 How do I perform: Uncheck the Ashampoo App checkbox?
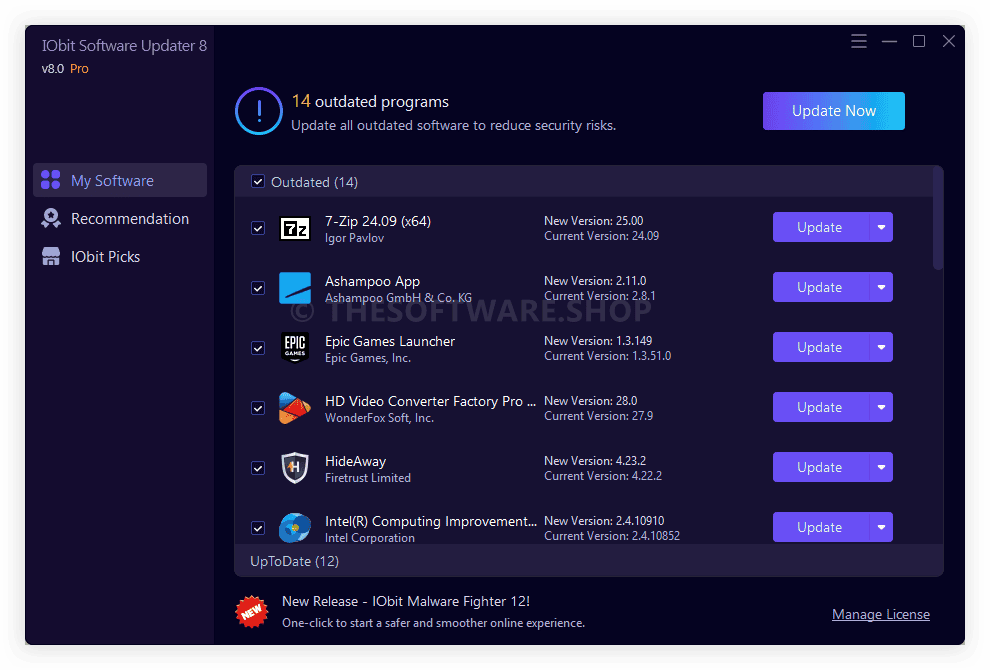tap(258, 288)
